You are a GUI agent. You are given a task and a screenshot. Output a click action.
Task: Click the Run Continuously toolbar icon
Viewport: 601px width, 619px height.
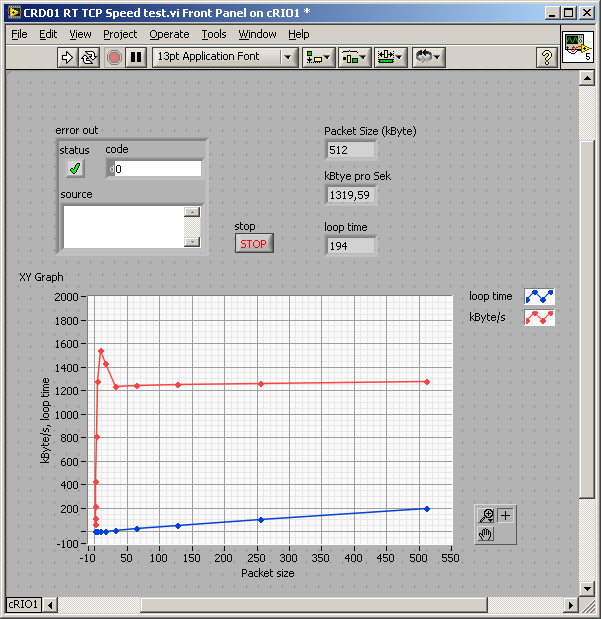pyautogui.click(x=90, y=57)
